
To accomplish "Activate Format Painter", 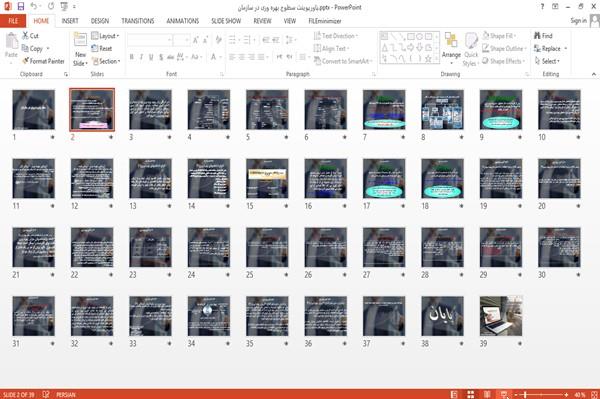I will pyautogui.click(x=43, y=61).
